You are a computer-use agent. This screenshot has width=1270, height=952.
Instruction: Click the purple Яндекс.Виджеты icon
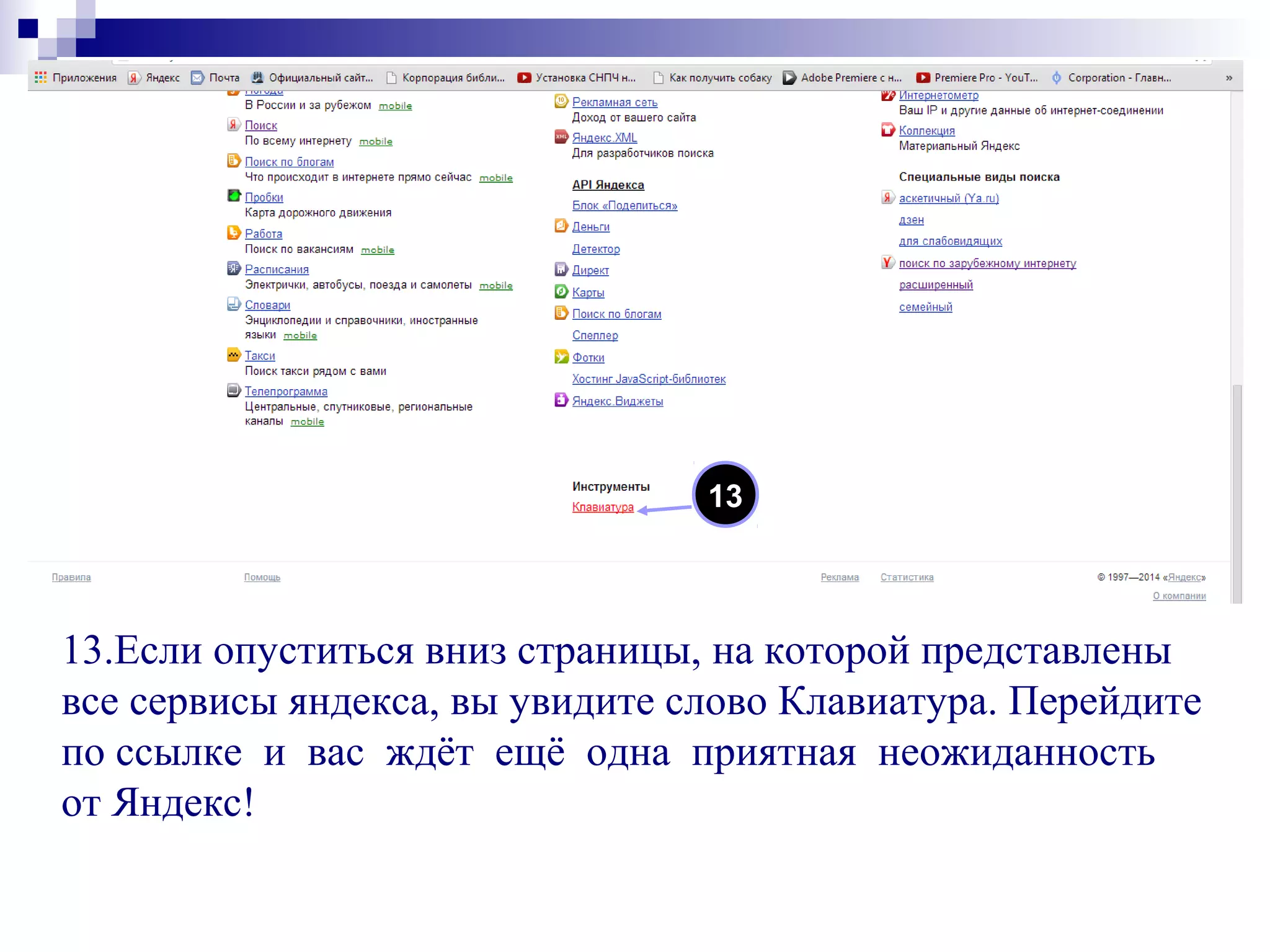[x=561, y=400]
